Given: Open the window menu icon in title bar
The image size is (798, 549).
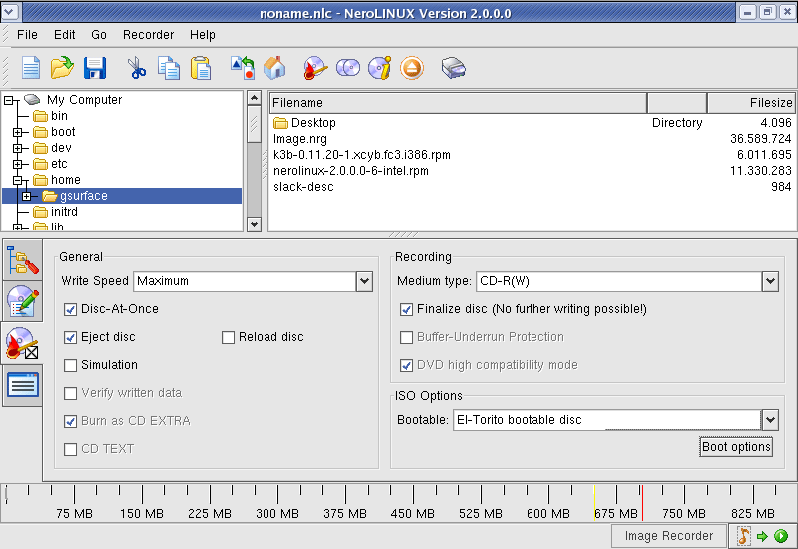Looking at the screenshot, I should pyautogui.click(x=10, y=12).
